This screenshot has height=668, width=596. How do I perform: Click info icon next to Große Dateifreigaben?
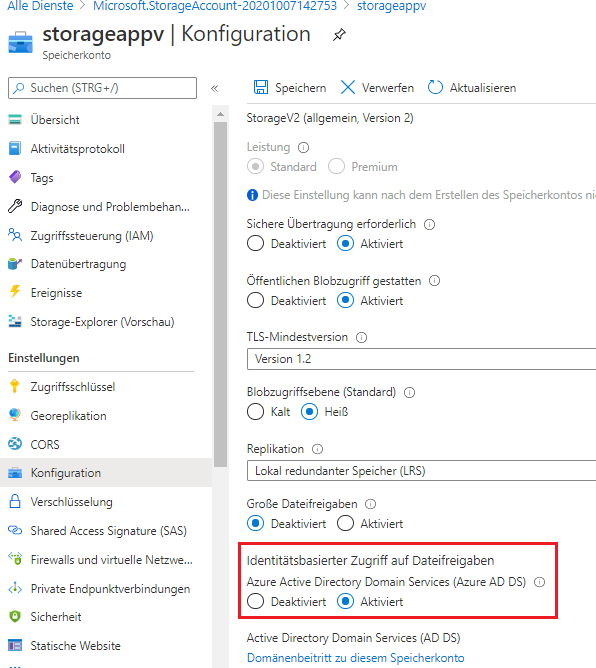371,504
